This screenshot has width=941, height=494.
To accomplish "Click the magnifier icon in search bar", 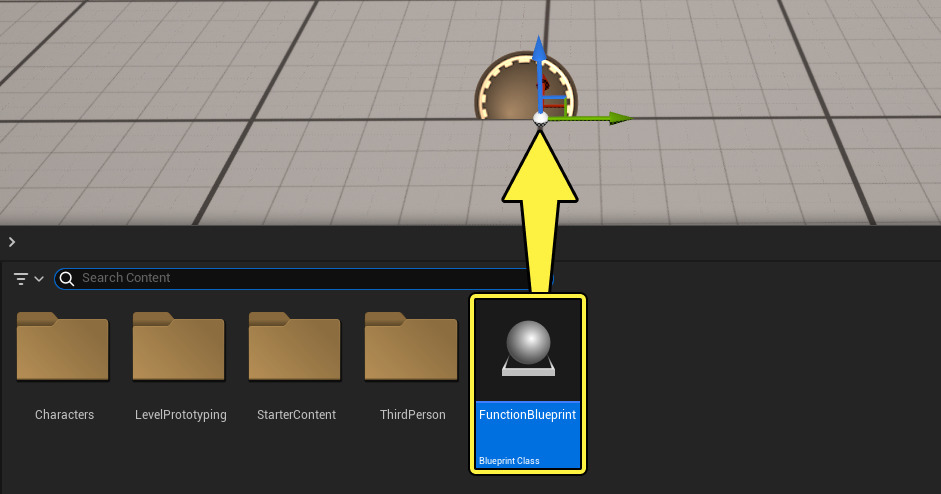I will 67,279.
